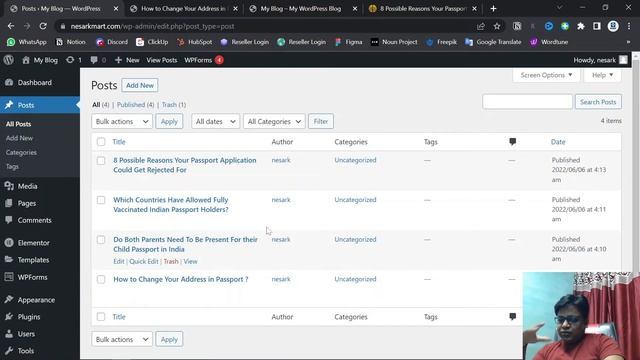Move Do Both Parents post to Trash
This screenshot has height=360, width=640.
tap(171, 261)
